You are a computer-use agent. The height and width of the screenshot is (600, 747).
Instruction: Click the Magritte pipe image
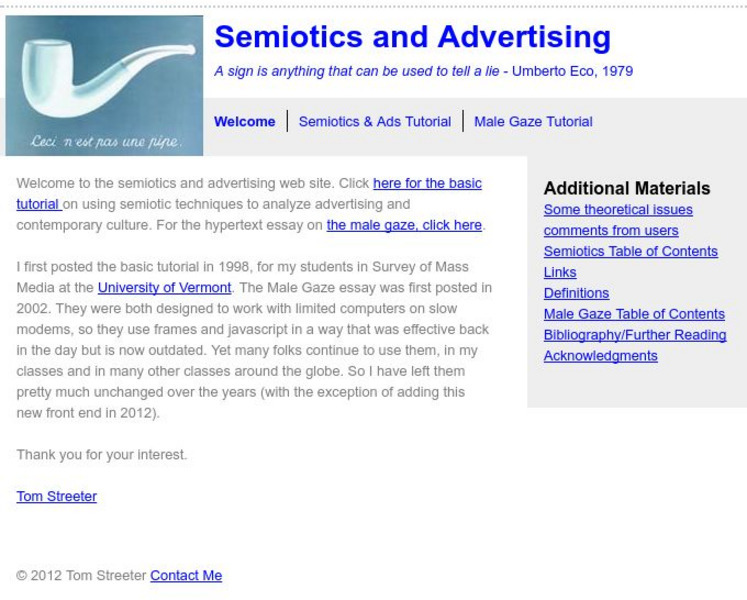pos(104,86)
